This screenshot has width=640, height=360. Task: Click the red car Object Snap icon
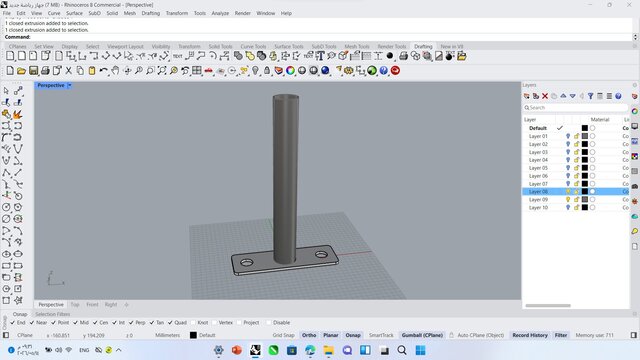coord(209,71)
